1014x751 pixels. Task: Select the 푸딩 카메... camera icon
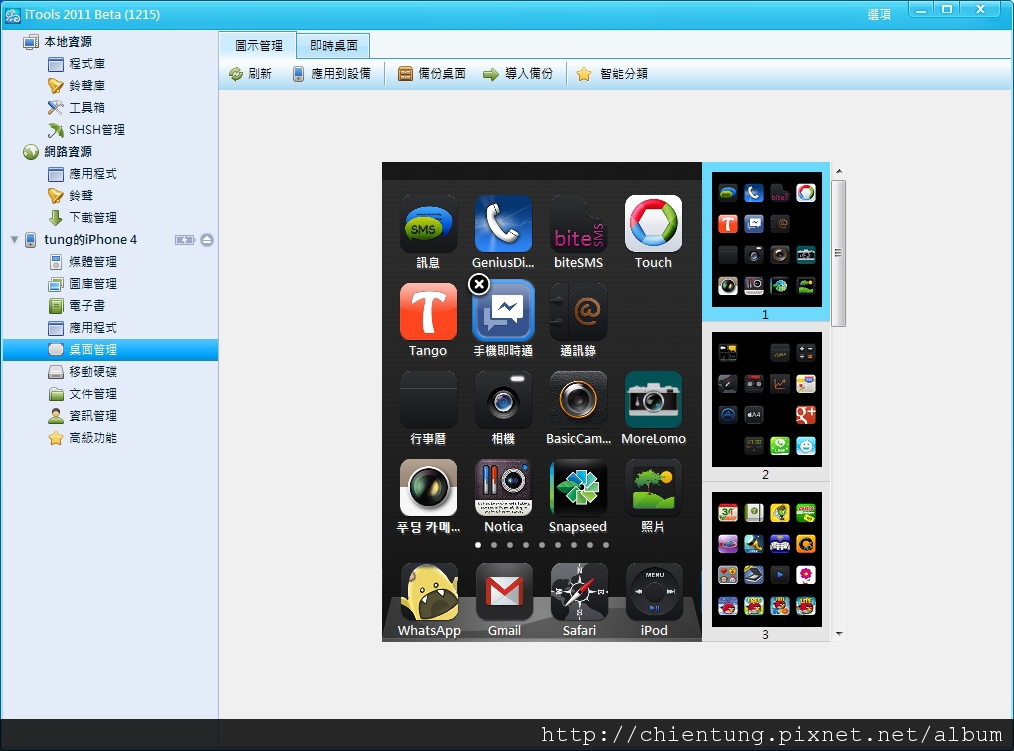tap(427, 488)
